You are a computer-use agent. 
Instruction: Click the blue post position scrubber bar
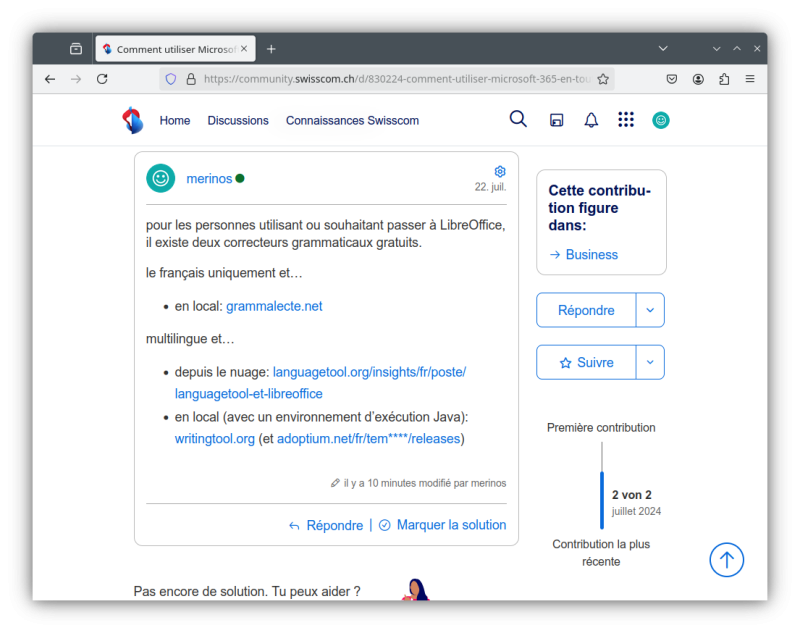tap(602, 500)
